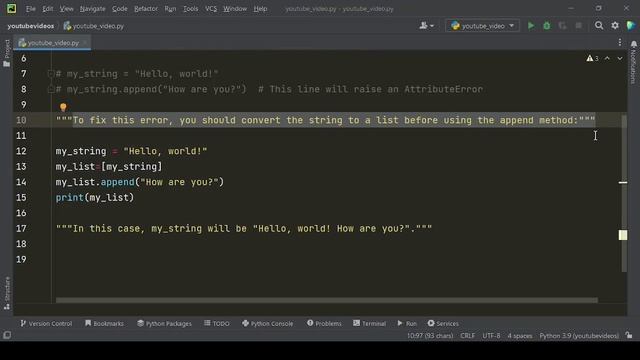This screenshot has width=640, height=360.
Task: Open the Refactor menu
Action: [x=146, y=9]
